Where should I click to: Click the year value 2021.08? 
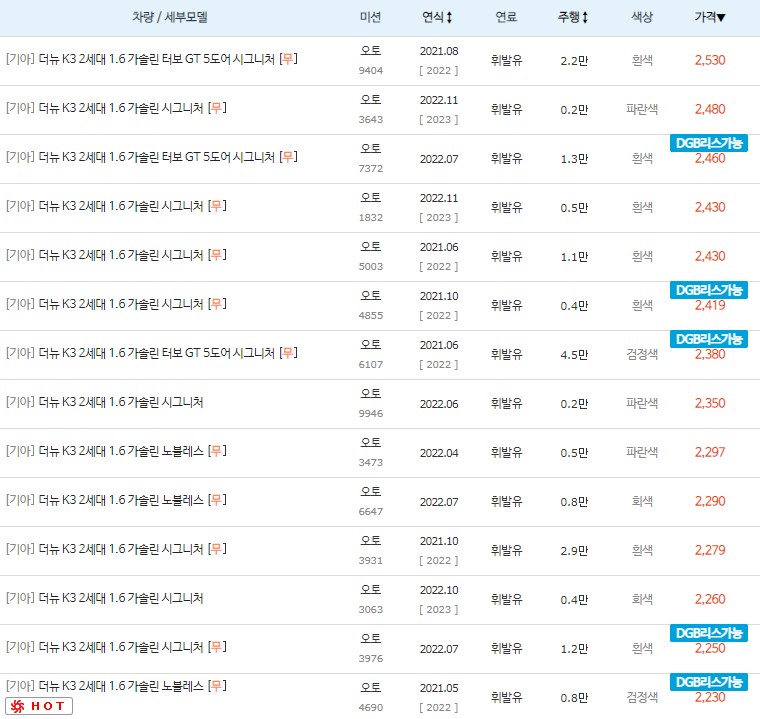coord(439,51)
